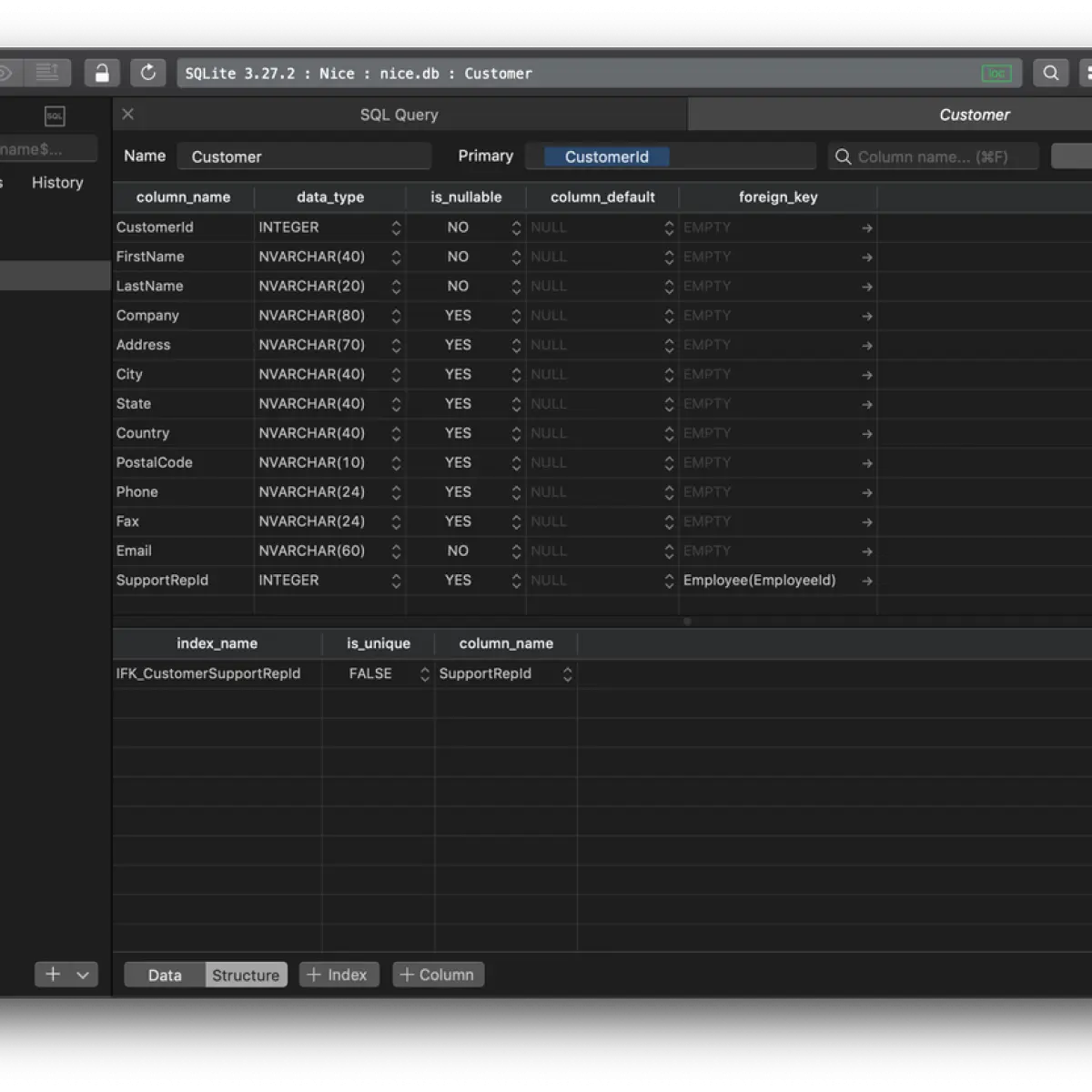The image size is (1092, 1092).
Task: Switch to the Customer tab
Action: (x=975, y=115)
